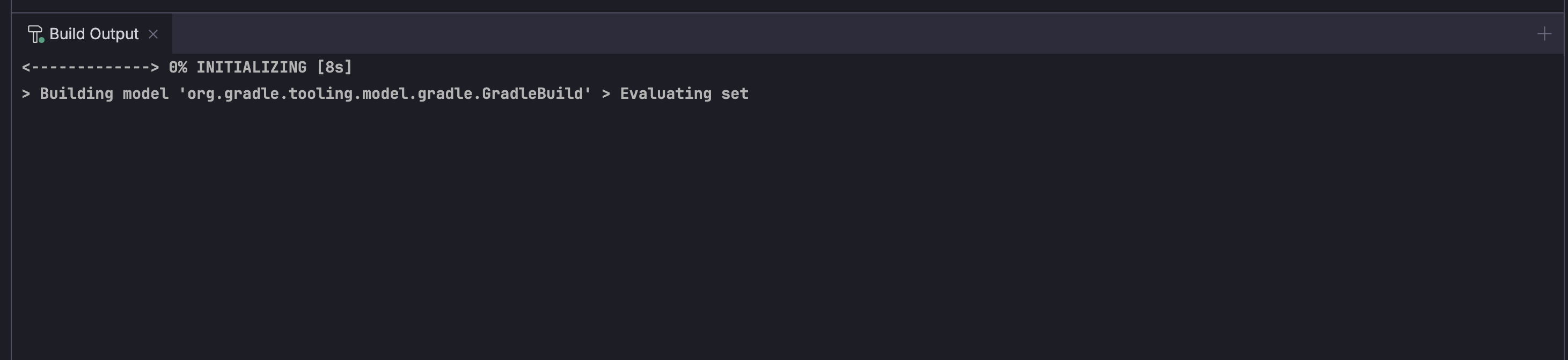Click the Gradle icon beside Build Output
1568x360 pixels.
[x=35, y=33]
